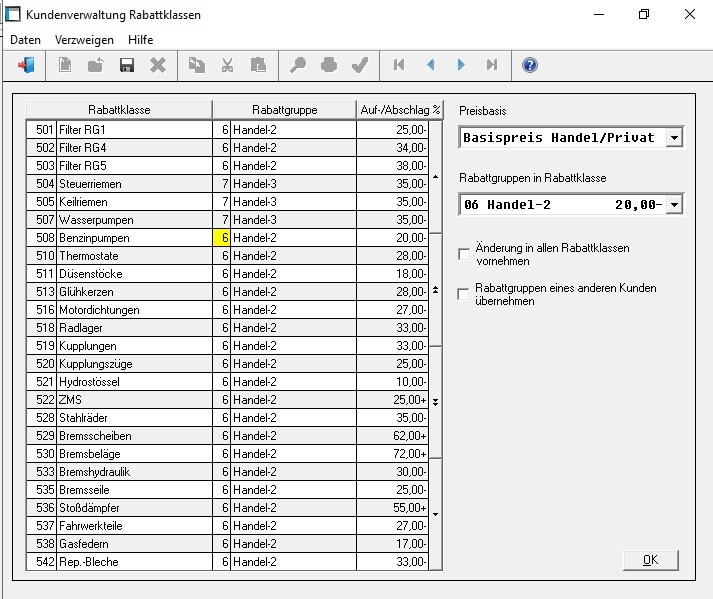
Task: Click the Bremshydraulik class cell
Action: click(134, 472)
